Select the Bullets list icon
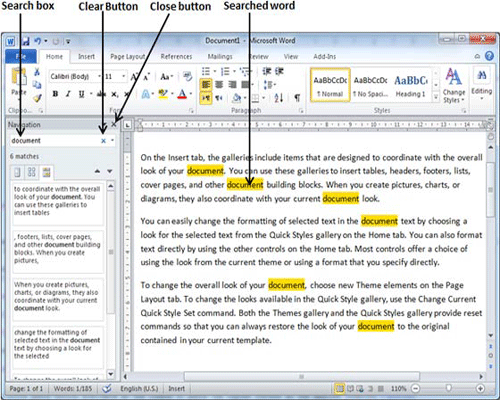Screen dimensions: 500x400 click(x=206, y=71)
